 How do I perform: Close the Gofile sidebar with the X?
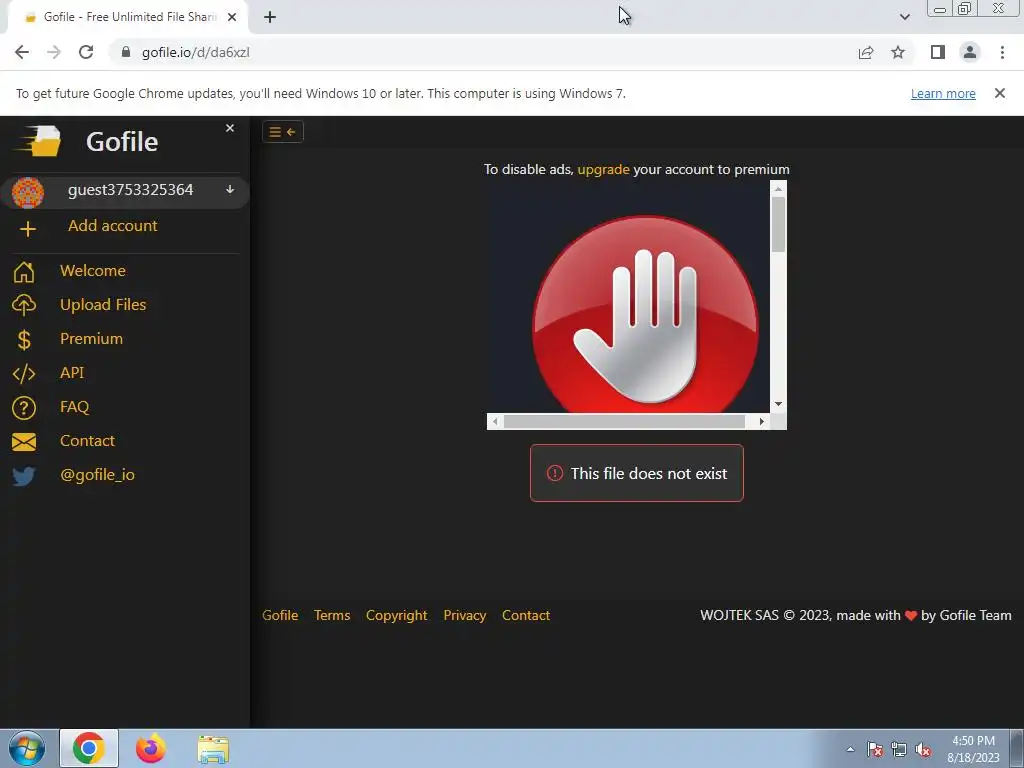point(230,128)
